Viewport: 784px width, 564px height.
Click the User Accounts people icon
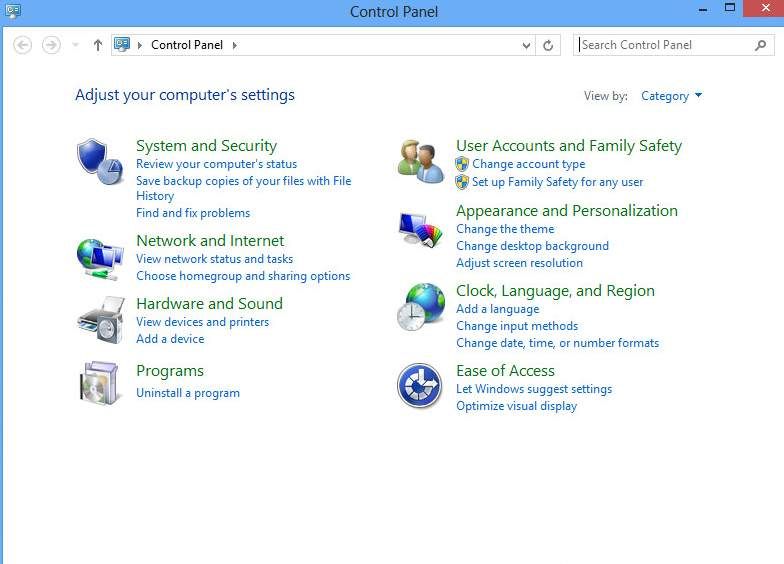tap(420, 161)
